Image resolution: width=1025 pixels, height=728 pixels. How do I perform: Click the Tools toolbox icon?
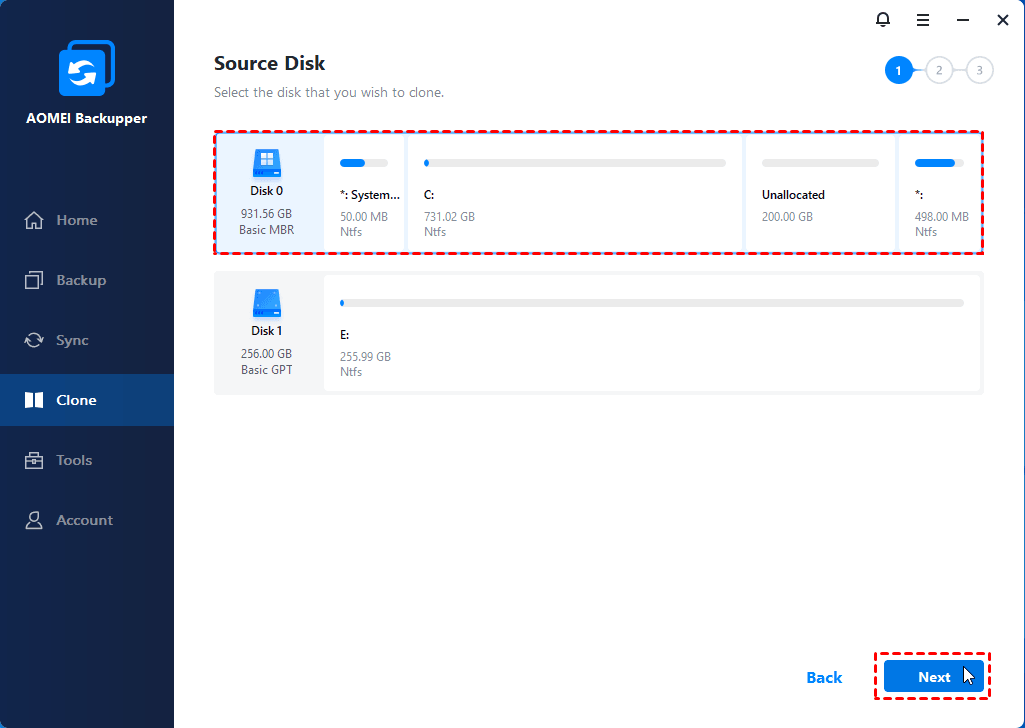coord(35,460)
